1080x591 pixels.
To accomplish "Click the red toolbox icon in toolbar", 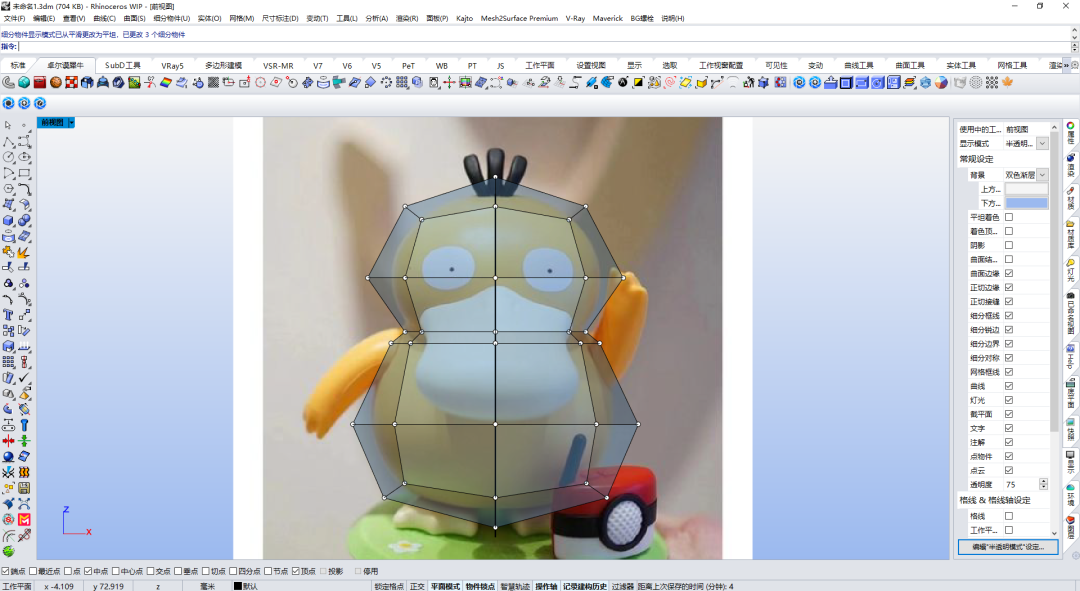I will [x=39, y=83].
